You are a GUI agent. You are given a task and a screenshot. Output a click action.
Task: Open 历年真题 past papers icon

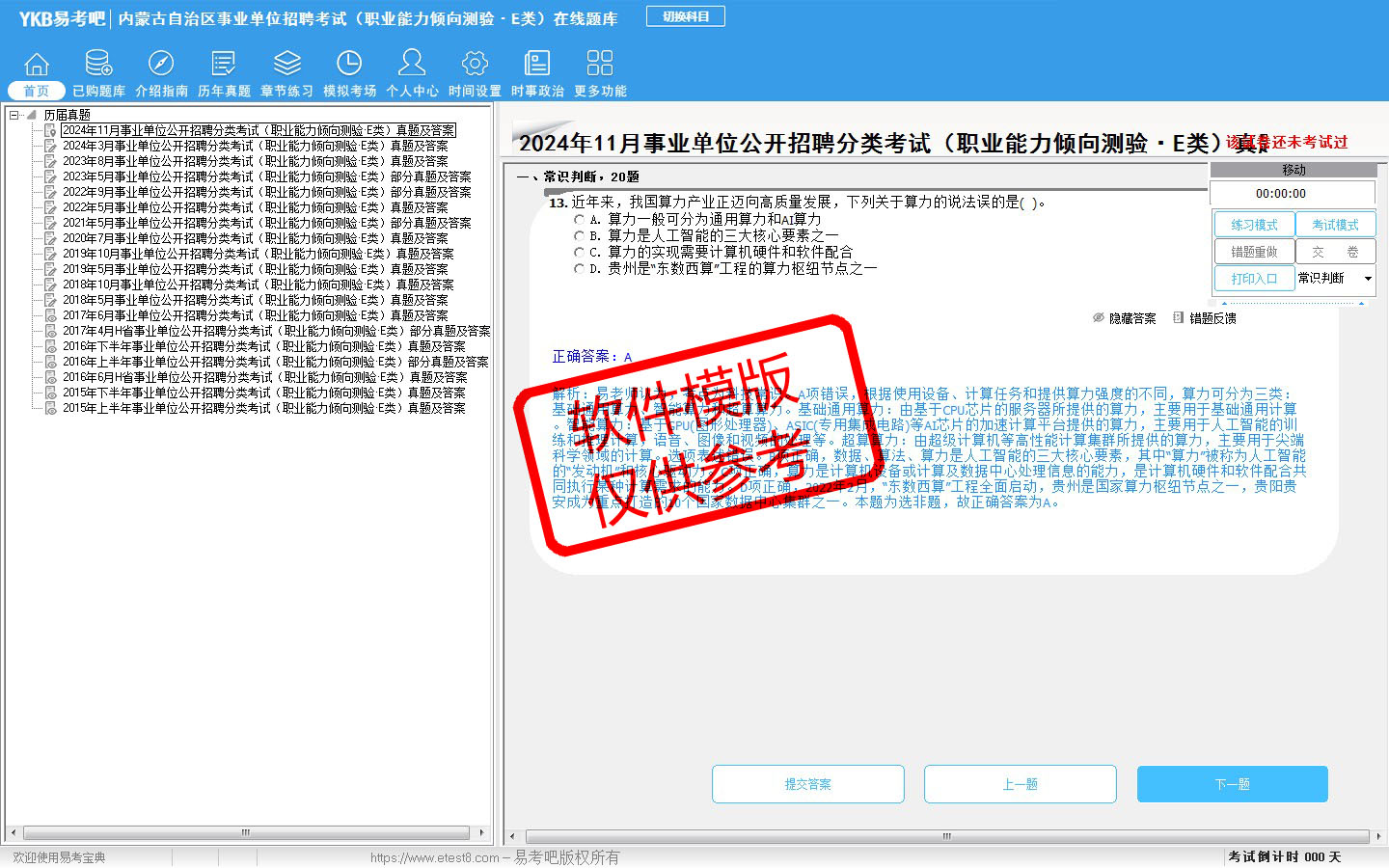coord(224,65)
